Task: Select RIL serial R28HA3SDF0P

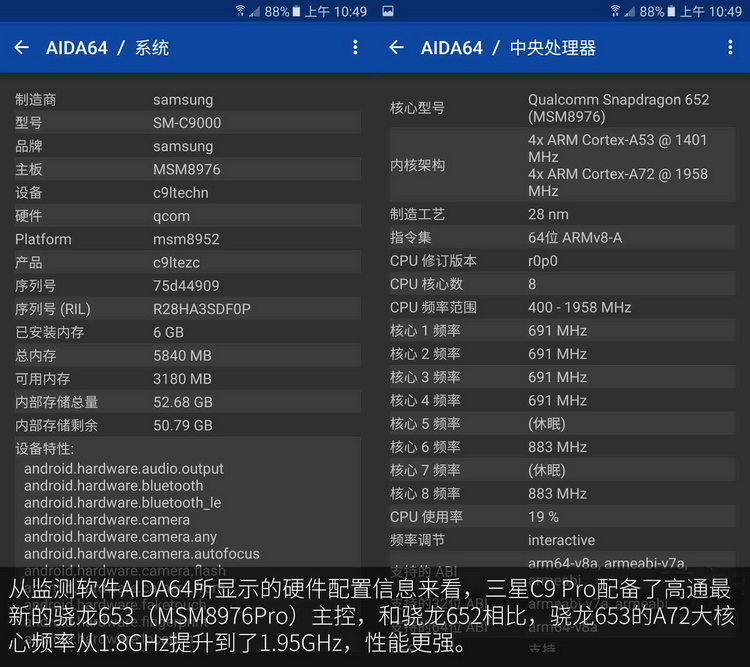Action: click(x=202, y=309)
